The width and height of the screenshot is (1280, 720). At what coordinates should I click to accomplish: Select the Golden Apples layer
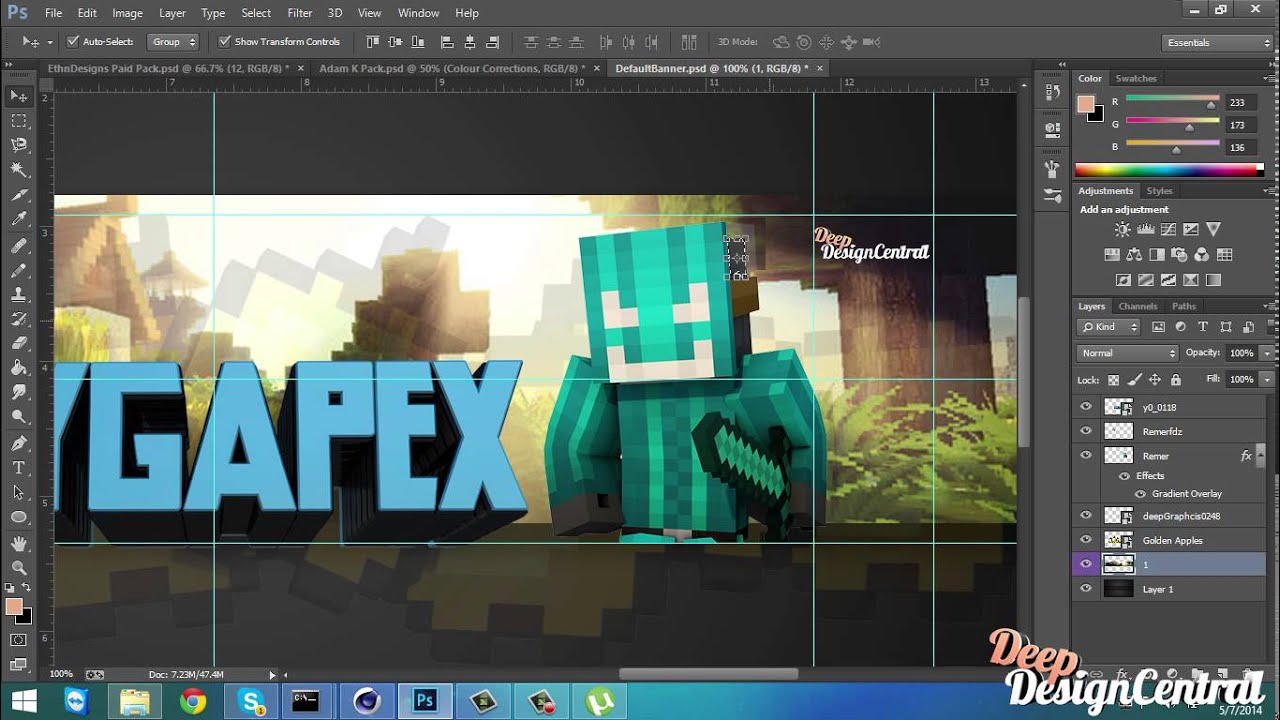pos(1172,540)
